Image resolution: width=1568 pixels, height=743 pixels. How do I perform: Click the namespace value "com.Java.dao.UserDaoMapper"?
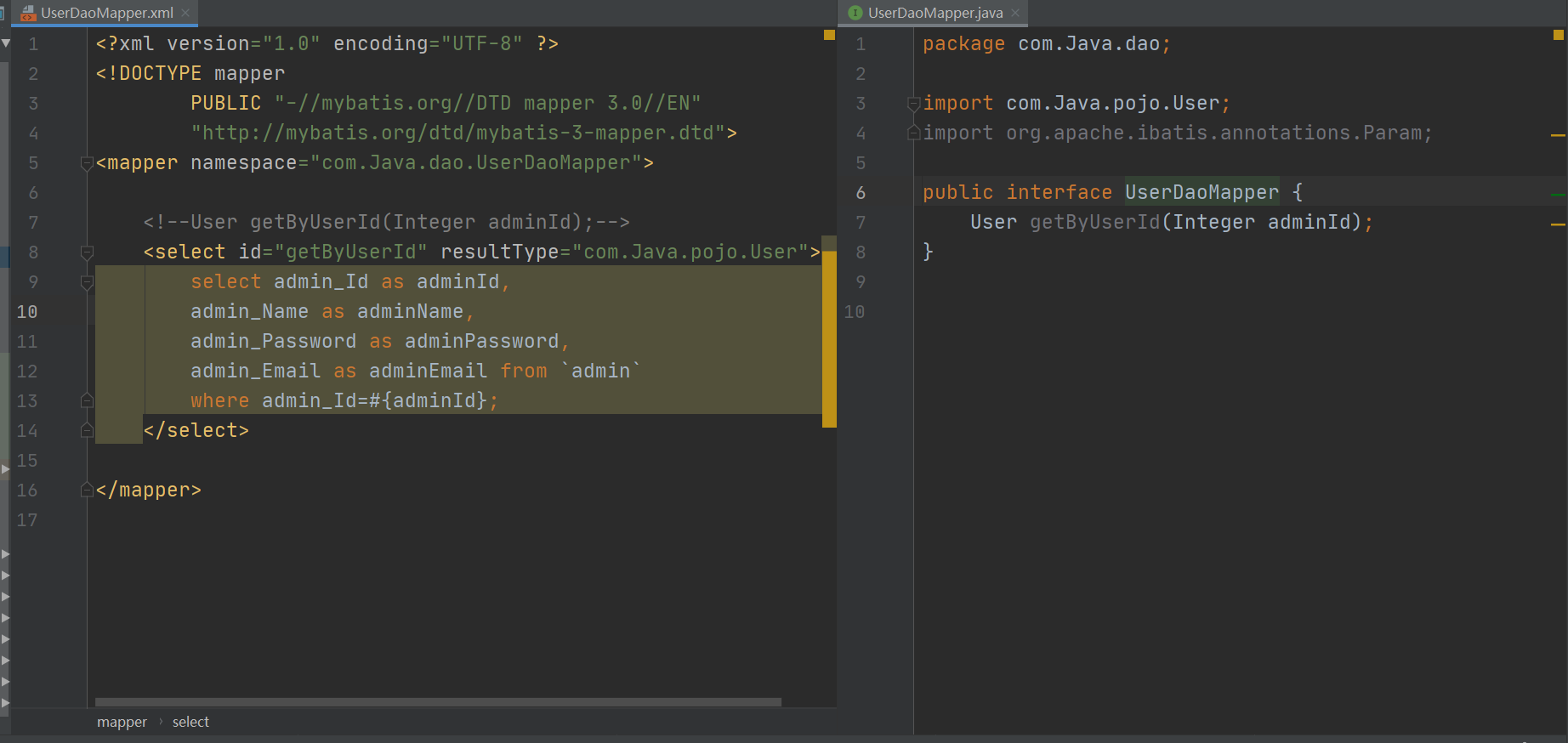476,162
